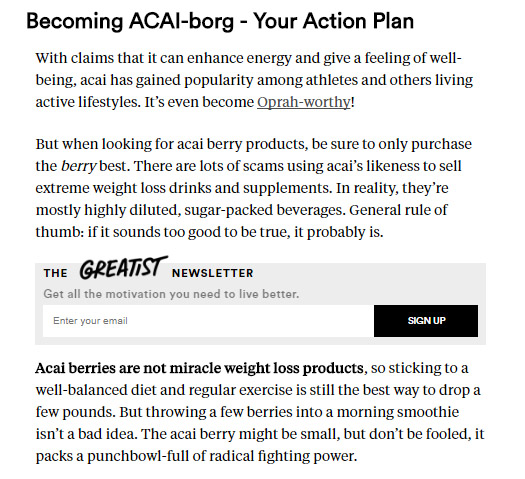This screenshot has height=479, width=525.
Task: Click the NEWSLETTER label in the banner
Action: (x=213, y=273)
